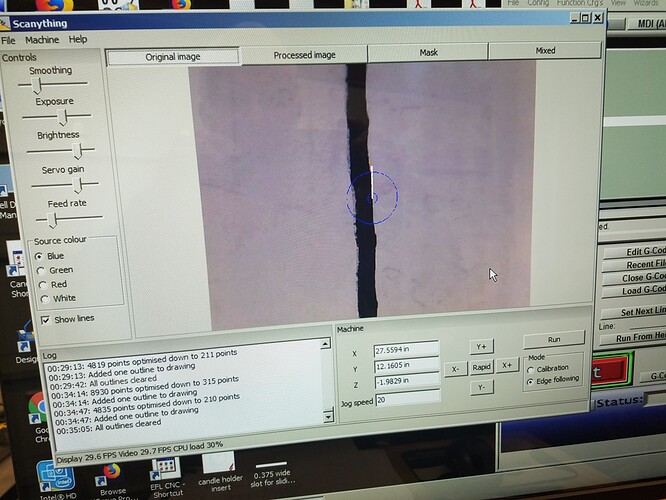Open the EFL CNC Shortcut icon

click(166, 477)
